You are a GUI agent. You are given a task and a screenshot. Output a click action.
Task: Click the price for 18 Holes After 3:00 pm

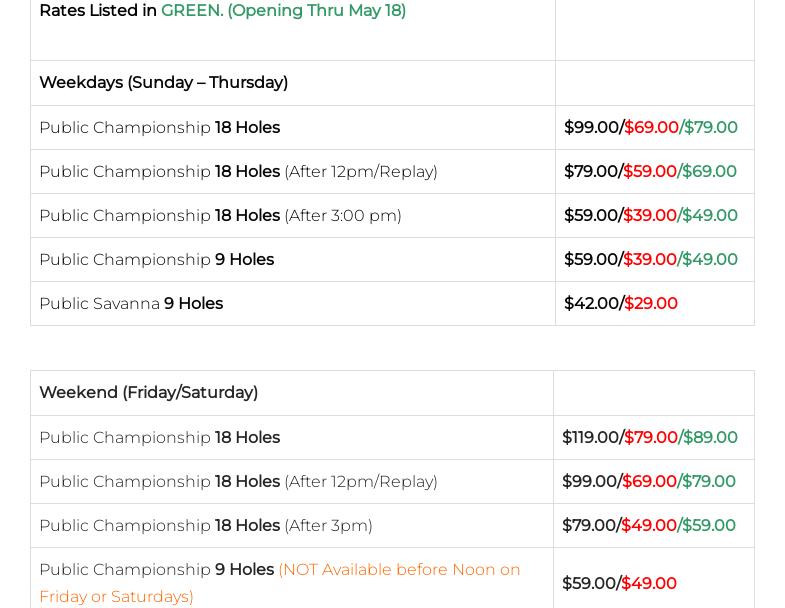coord(650,216)
